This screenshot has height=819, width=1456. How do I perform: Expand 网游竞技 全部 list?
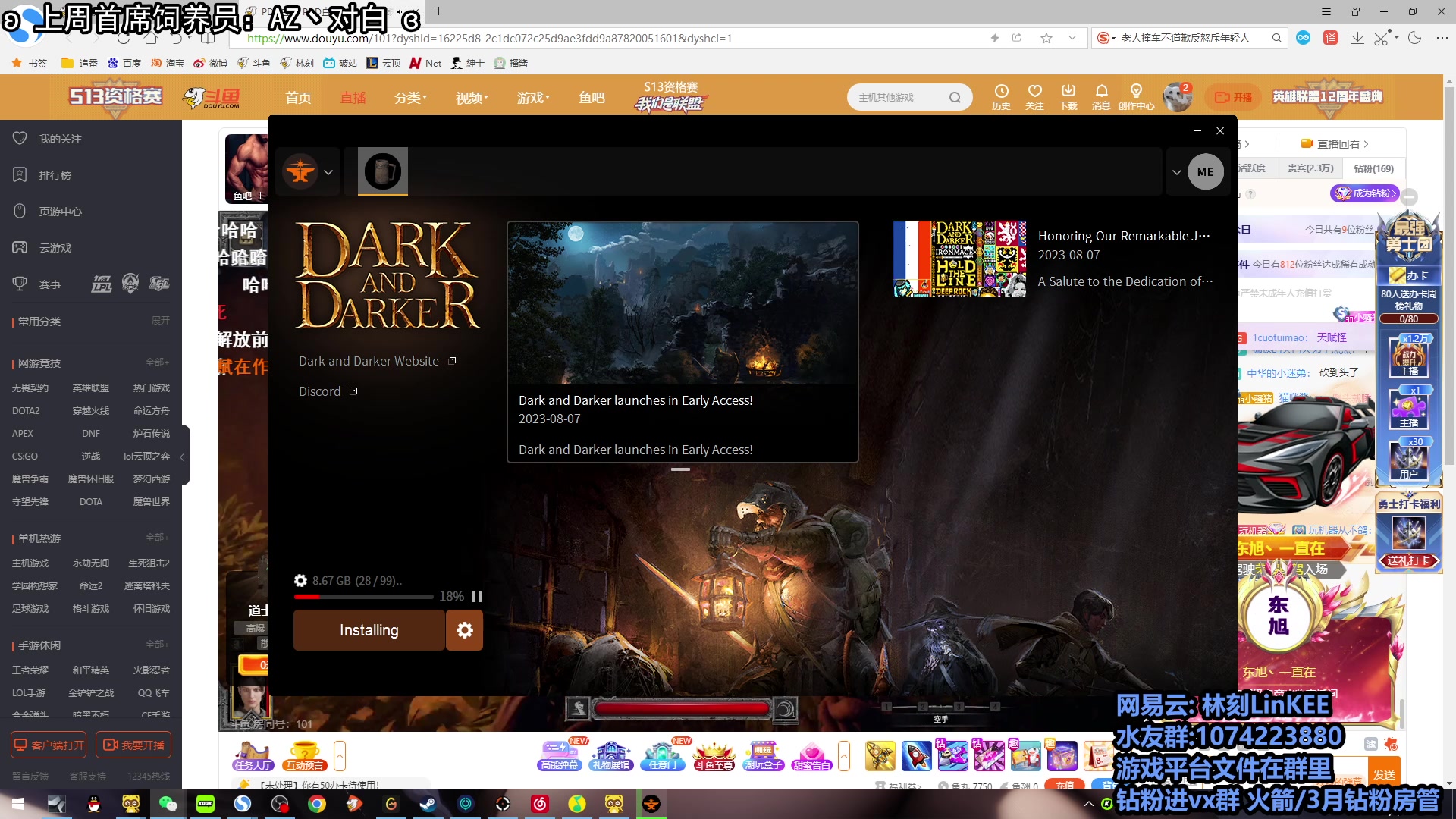click(x=157, y=362)
